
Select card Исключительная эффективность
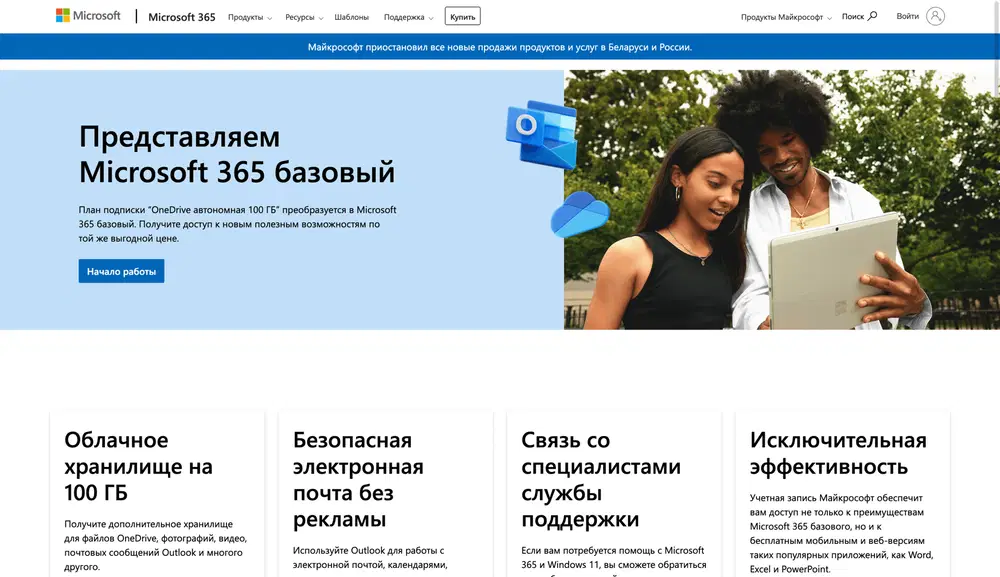pos(842,494)
